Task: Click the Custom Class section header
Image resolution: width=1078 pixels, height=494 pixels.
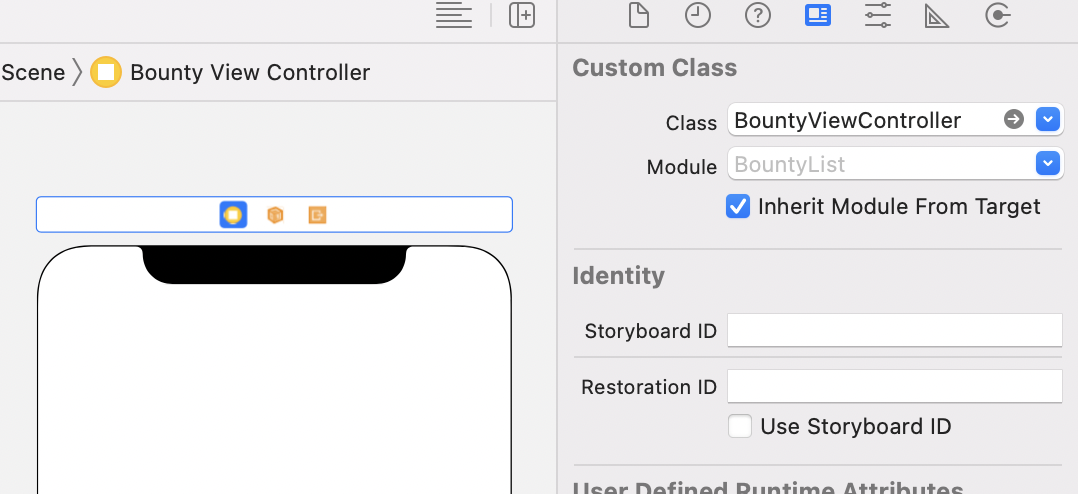Action: click(x=654, y=67)
